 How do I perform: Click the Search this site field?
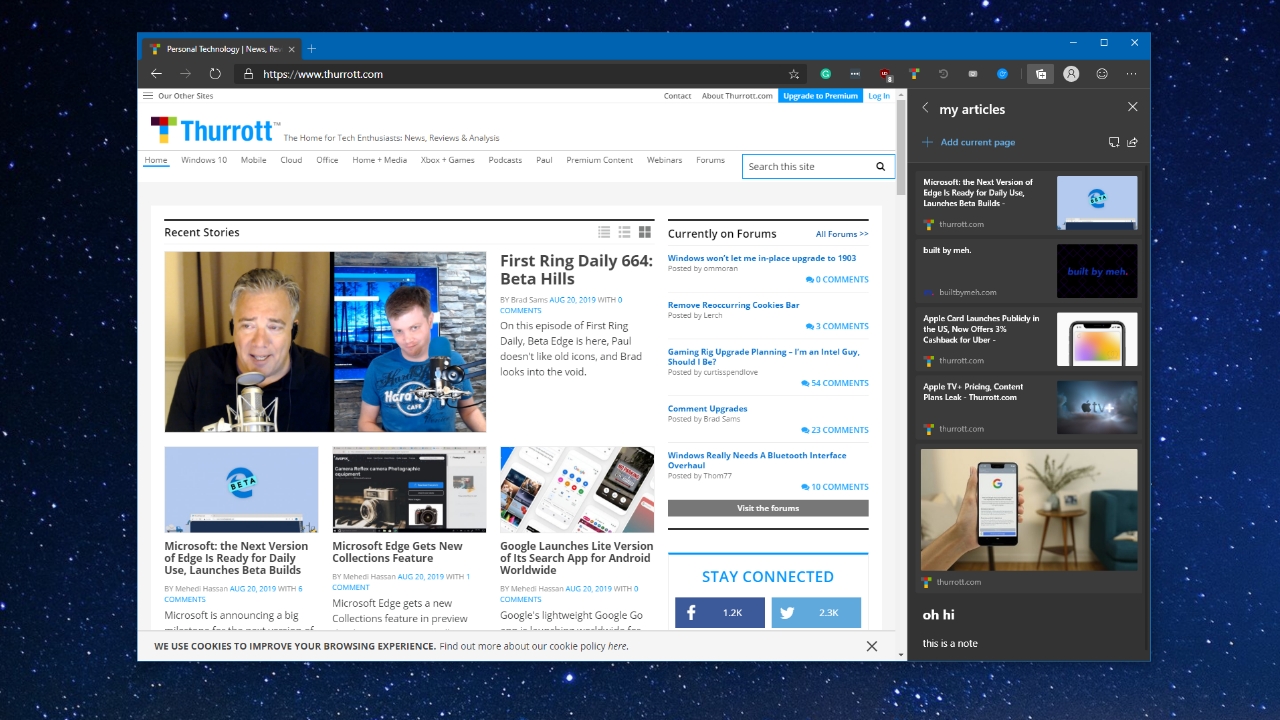click(806, 167)
